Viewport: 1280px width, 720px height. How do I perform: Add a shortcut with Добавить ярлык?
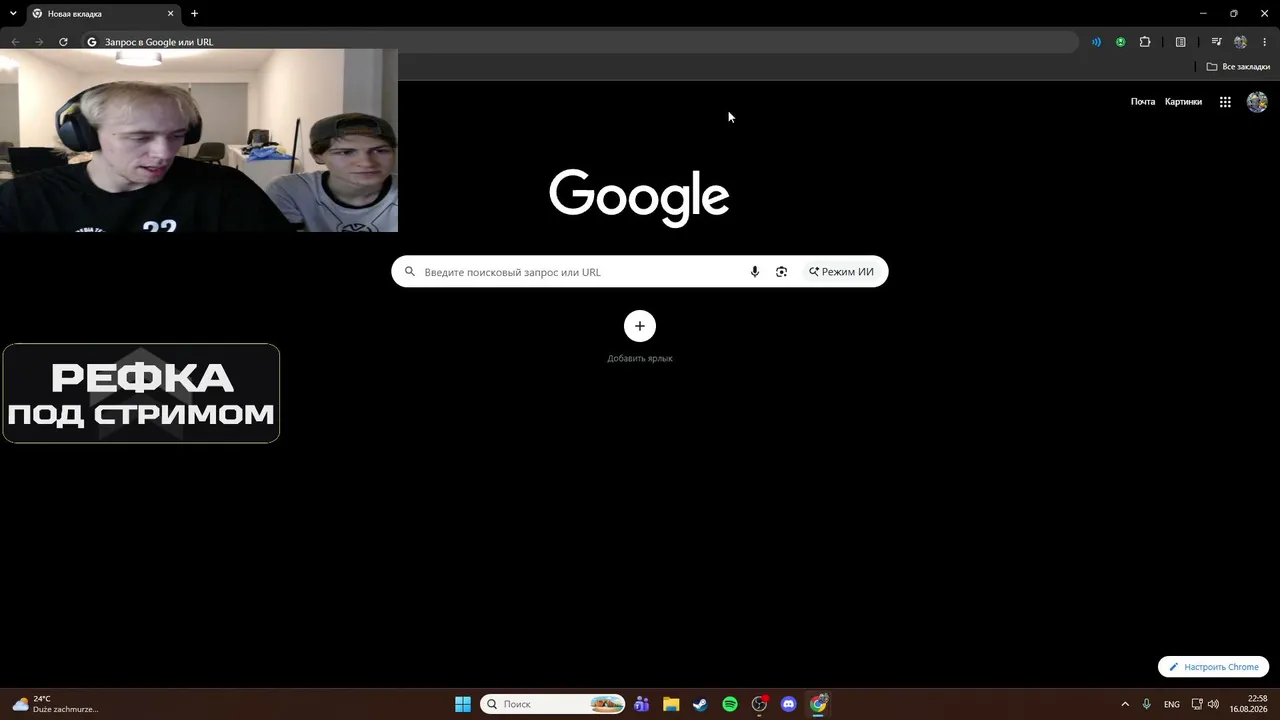pos(640,336)
